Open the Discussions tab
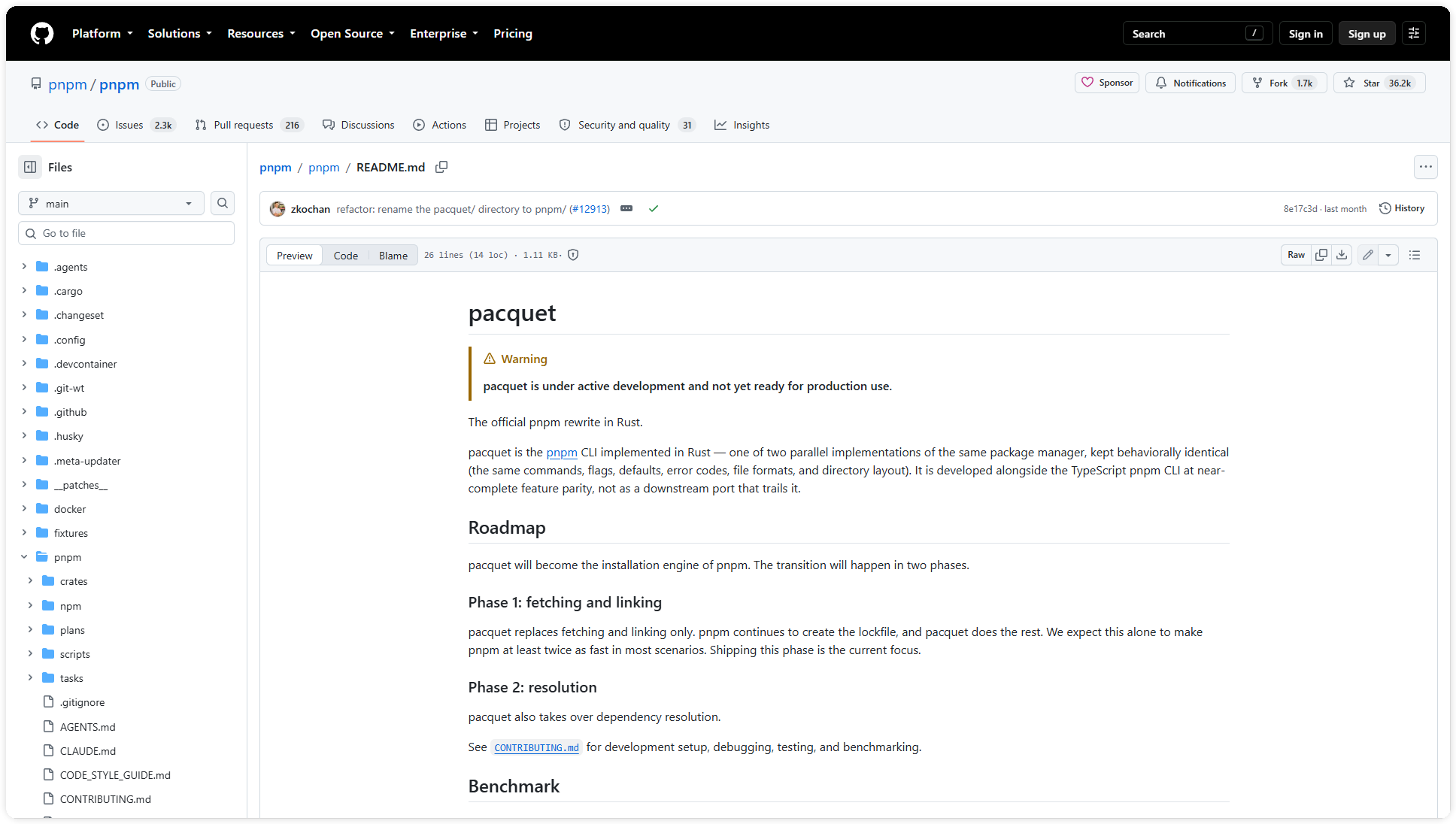Viewport: 1456px width, 824px height. [x=358, y=125]
